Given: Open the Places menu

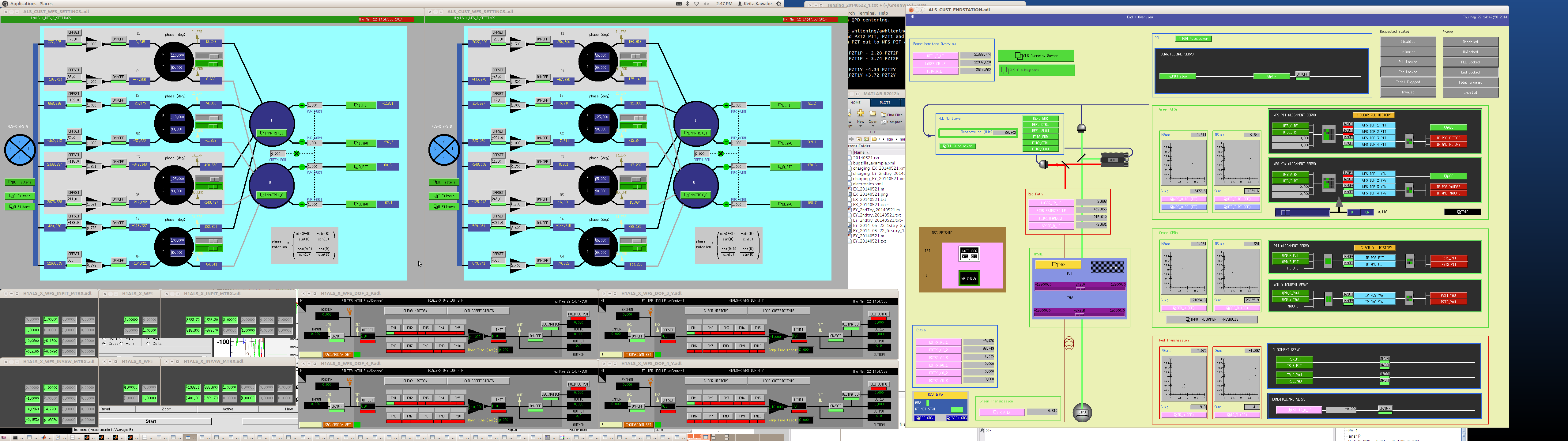Looking at the screenshot, I should click(46, 4).
